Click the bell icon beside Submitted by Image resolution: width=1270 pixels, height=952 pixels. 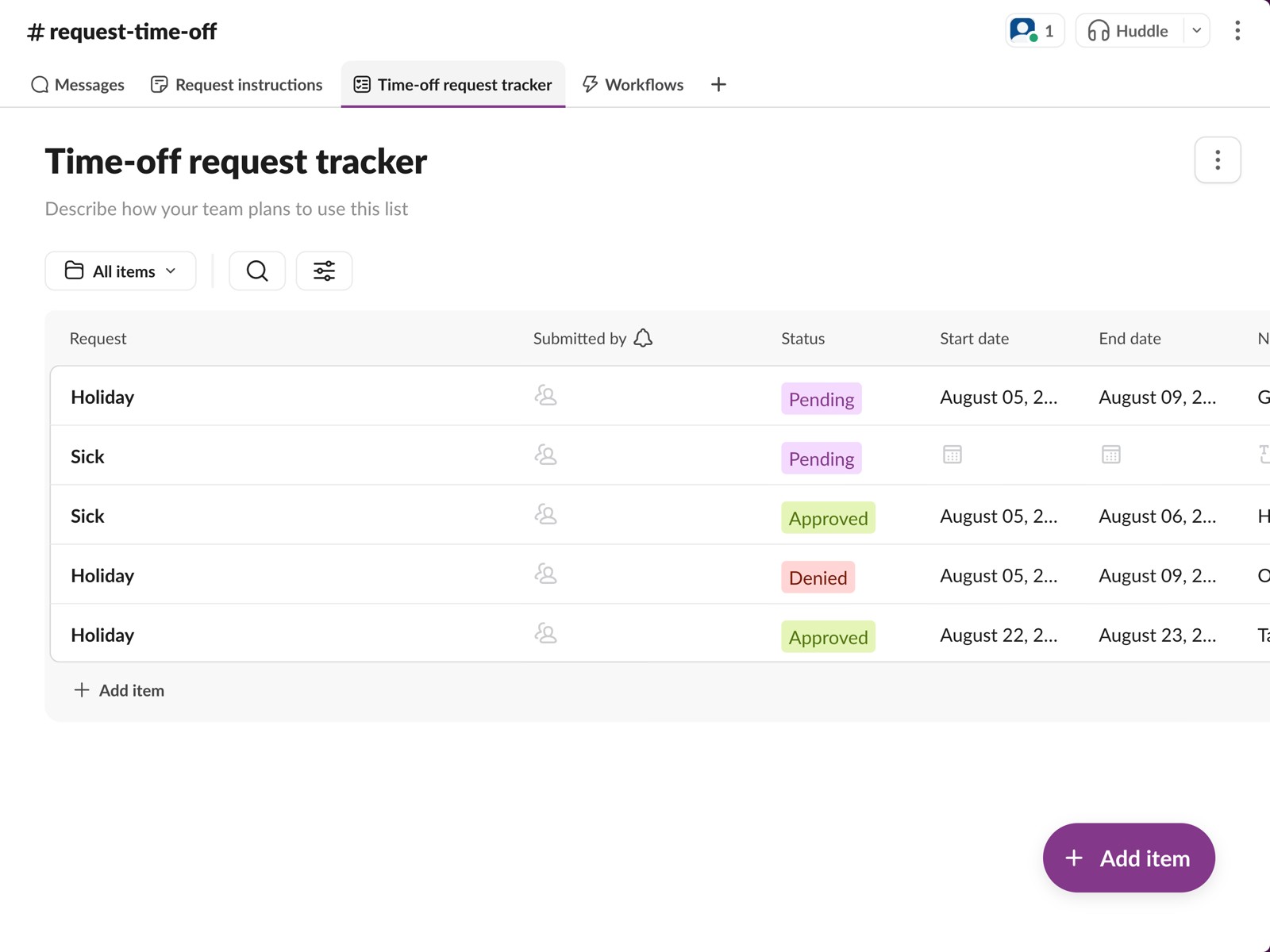pyautogui.click(x=643, y=339)
